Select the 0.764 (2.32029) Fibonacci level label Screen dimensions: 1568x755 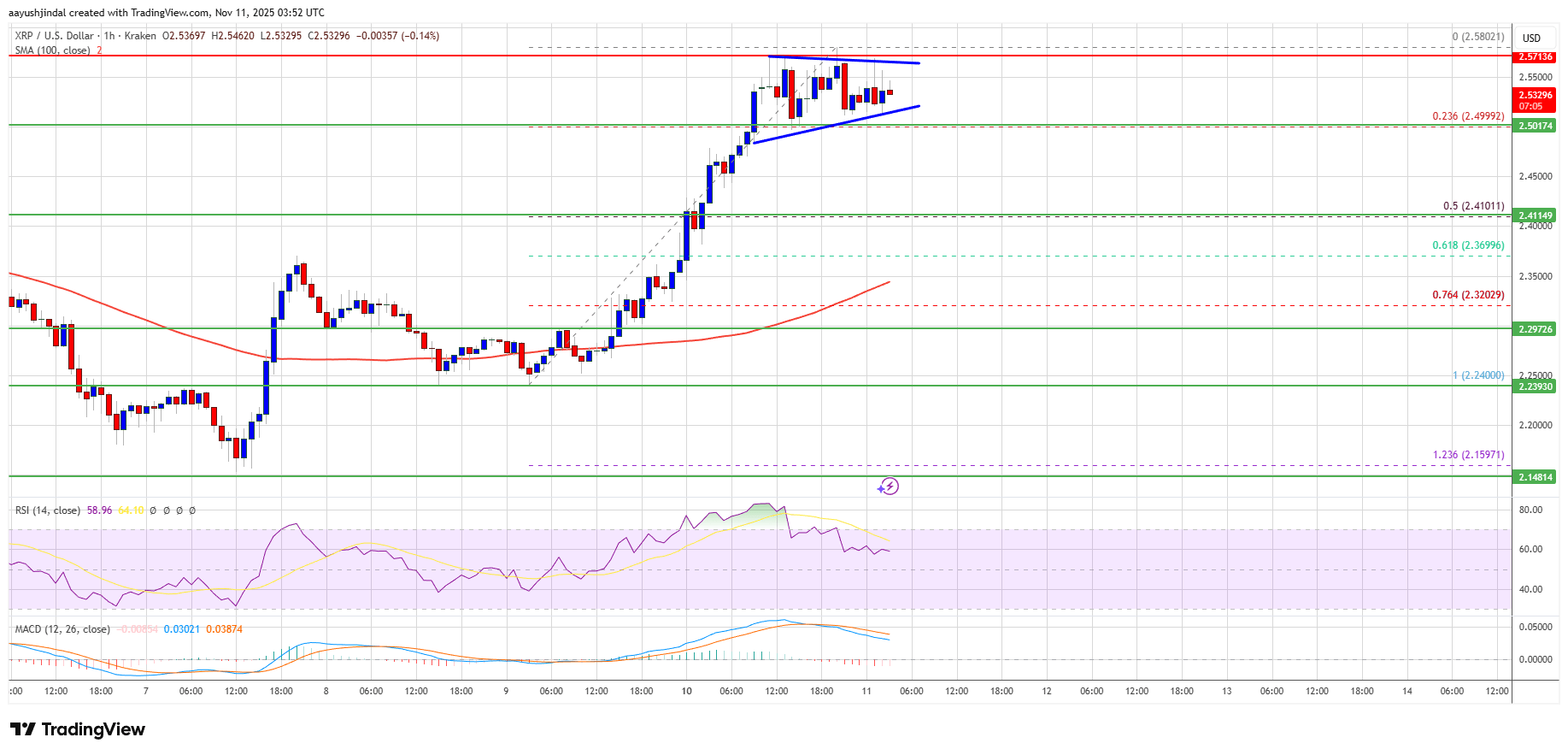pos(1468,295)
